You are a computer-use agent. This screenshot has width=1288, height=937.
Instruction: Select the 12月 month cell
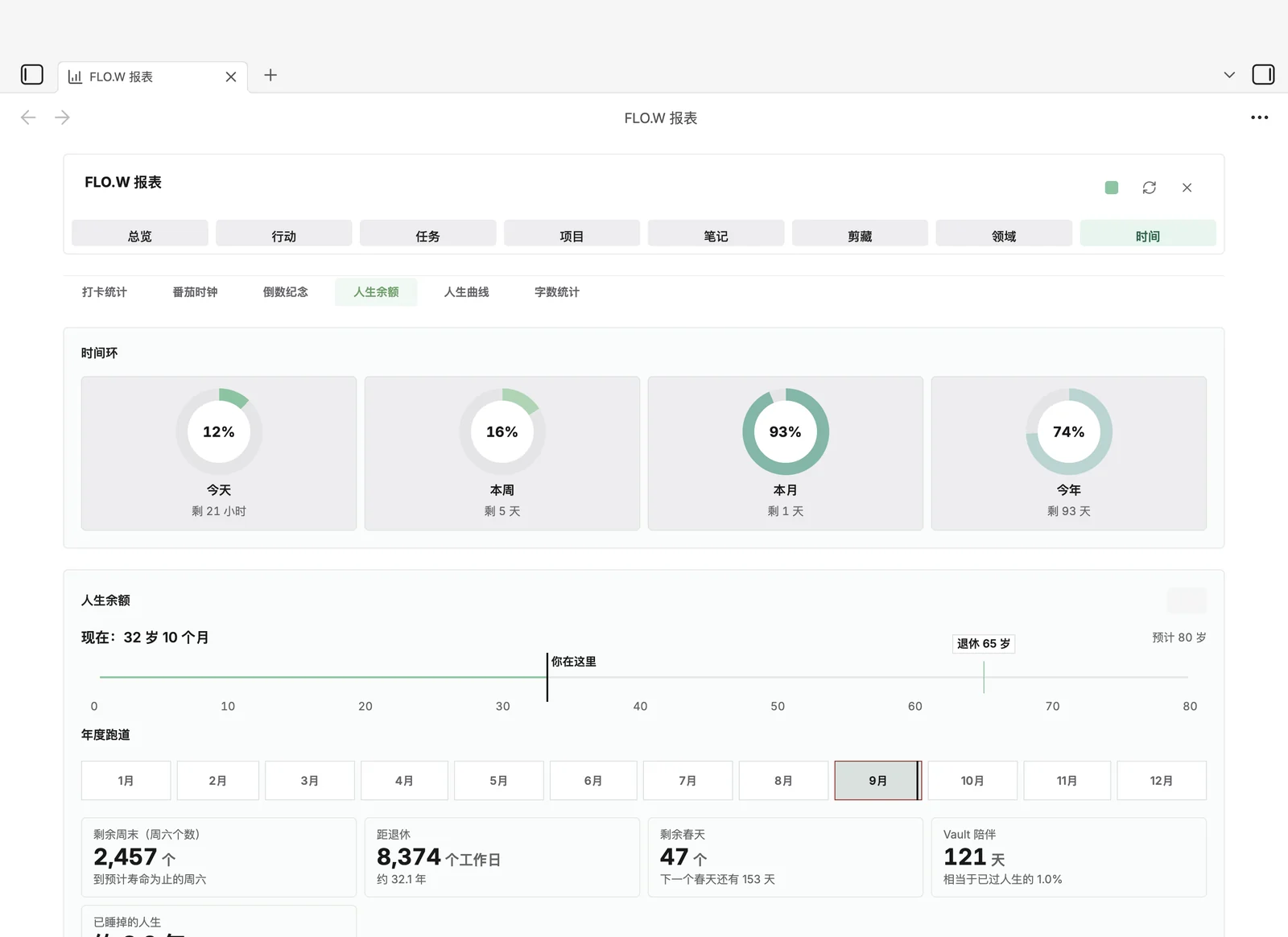[x=1162, y=781]
